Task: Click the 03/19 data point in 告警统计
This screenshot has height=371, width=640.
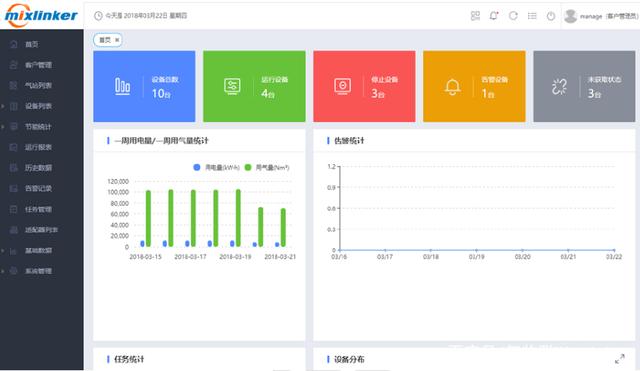Action: [476, 250]
